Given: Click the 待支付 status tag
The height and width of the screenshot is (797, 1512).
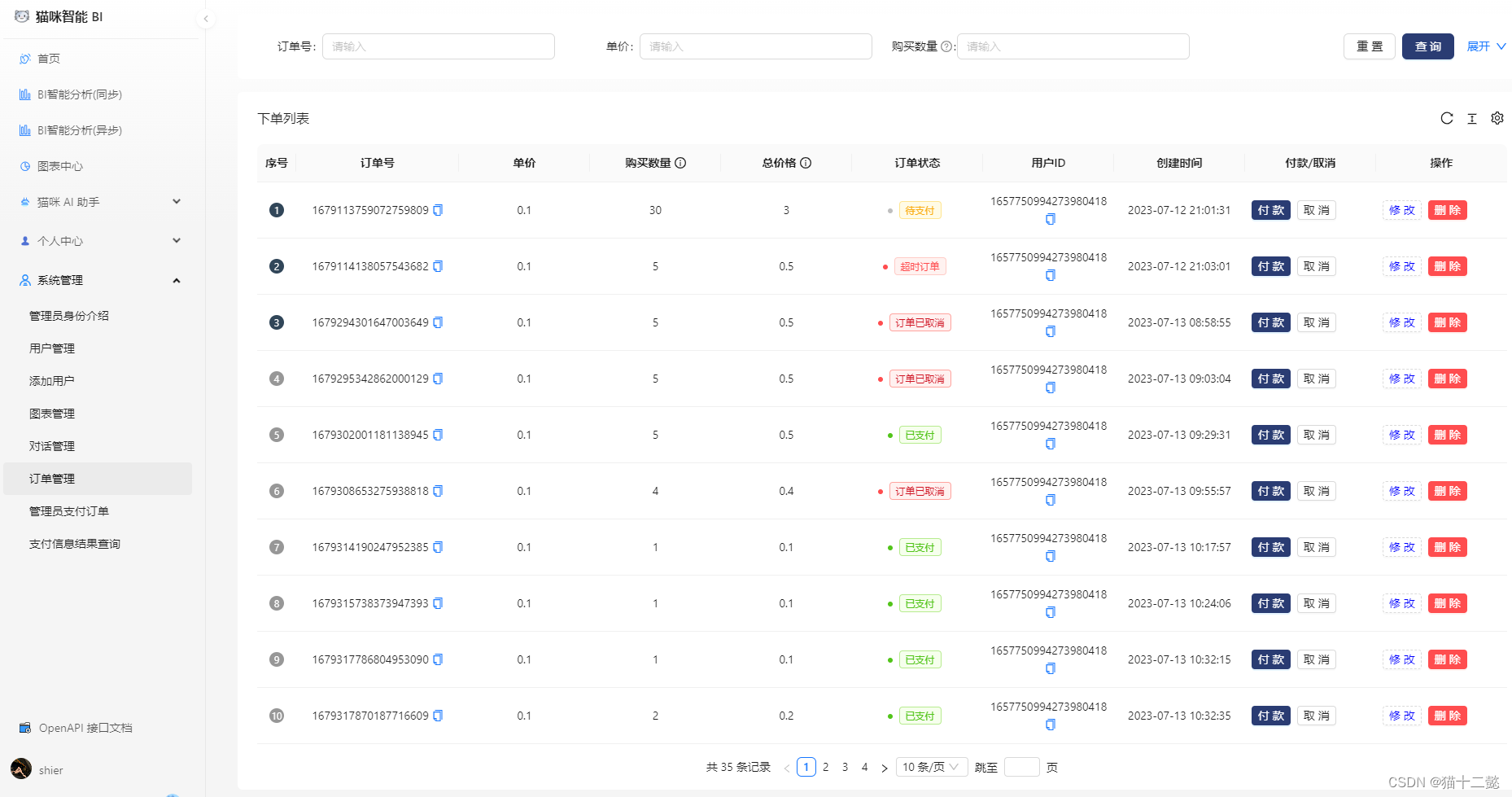Looking at the screenshot, I should (920, 210).
